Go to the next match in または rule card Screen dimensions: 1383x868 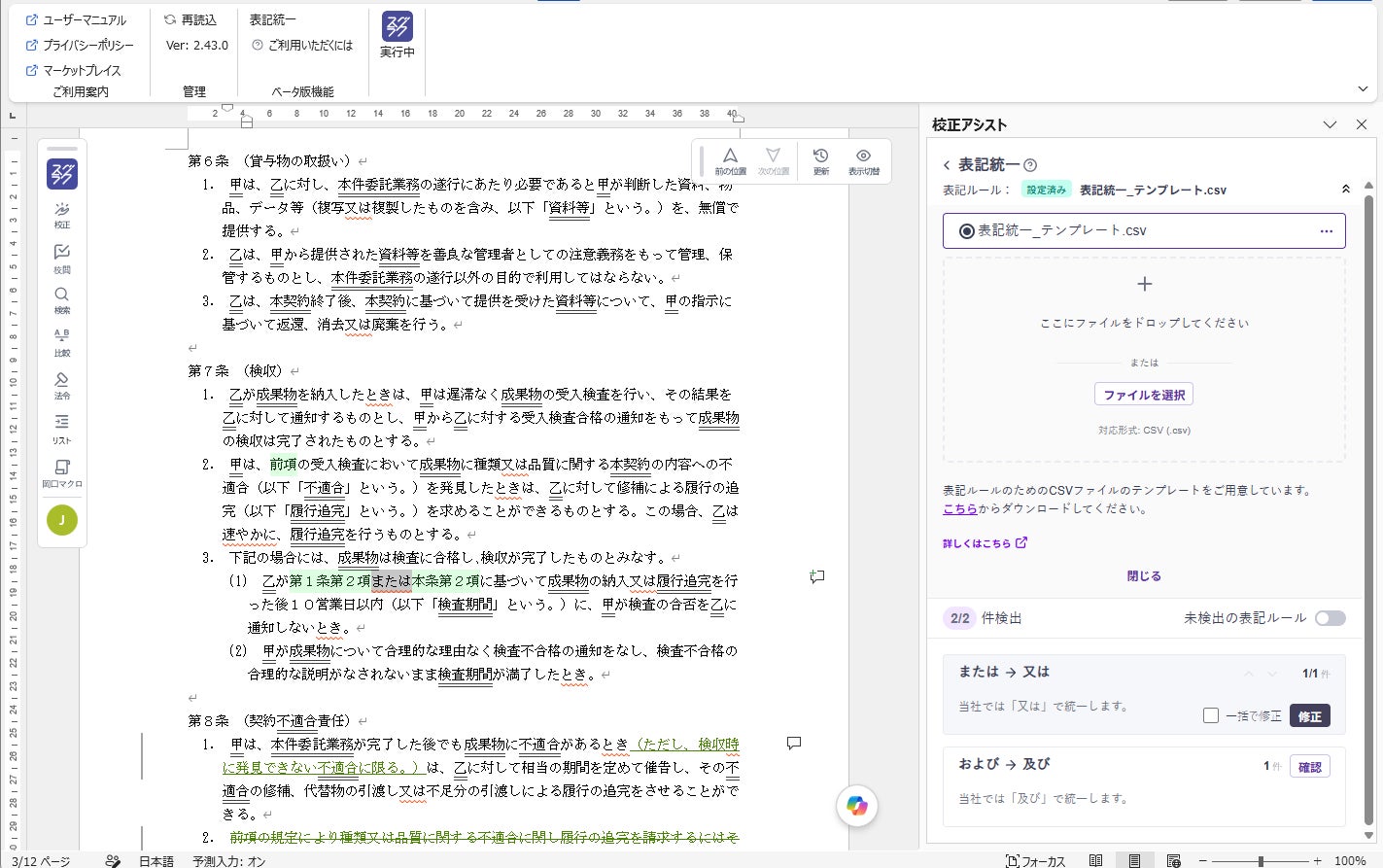(1272, 674)
